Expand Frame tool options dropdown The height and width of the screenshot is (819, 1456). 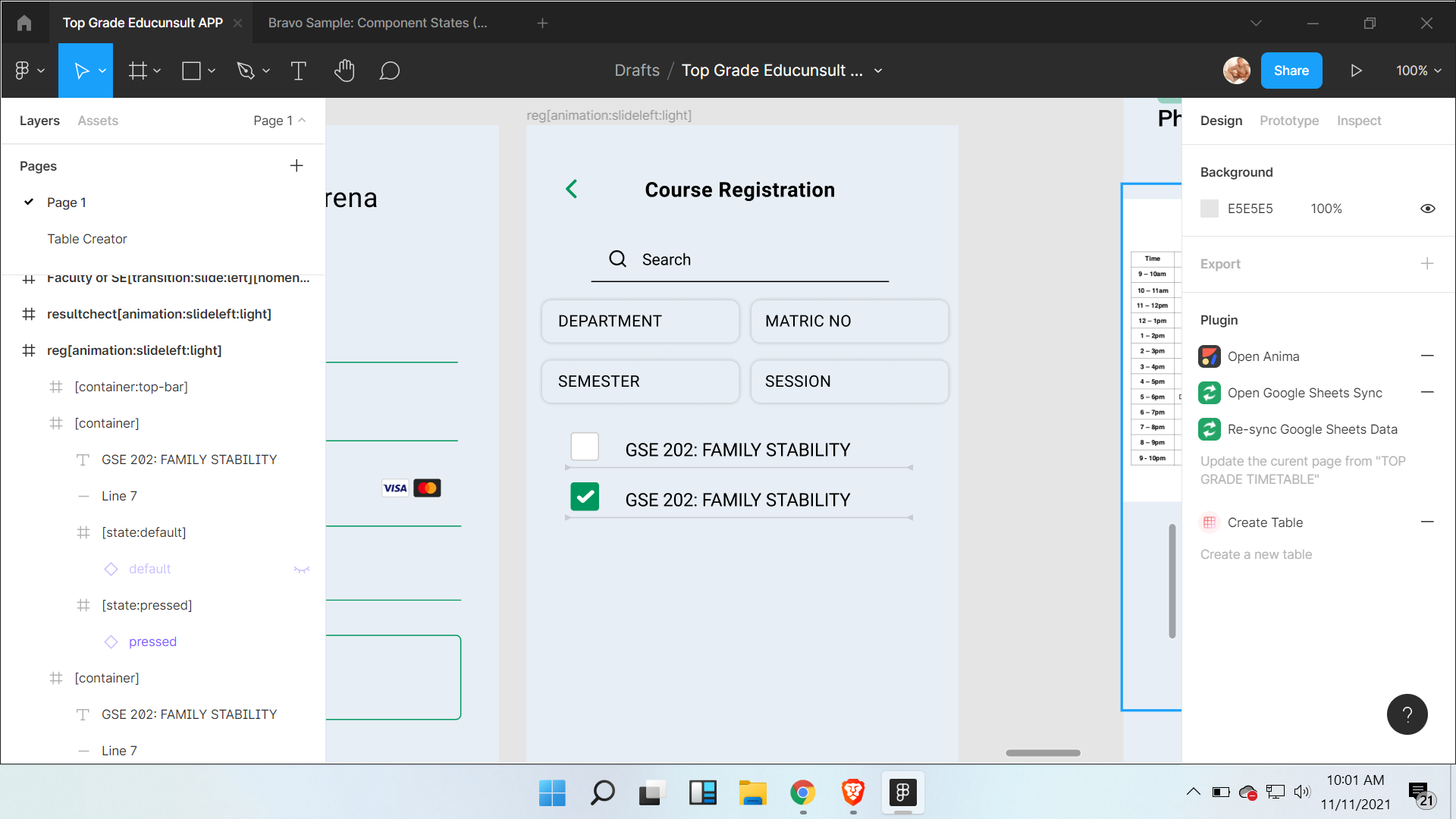click(157, 71)
